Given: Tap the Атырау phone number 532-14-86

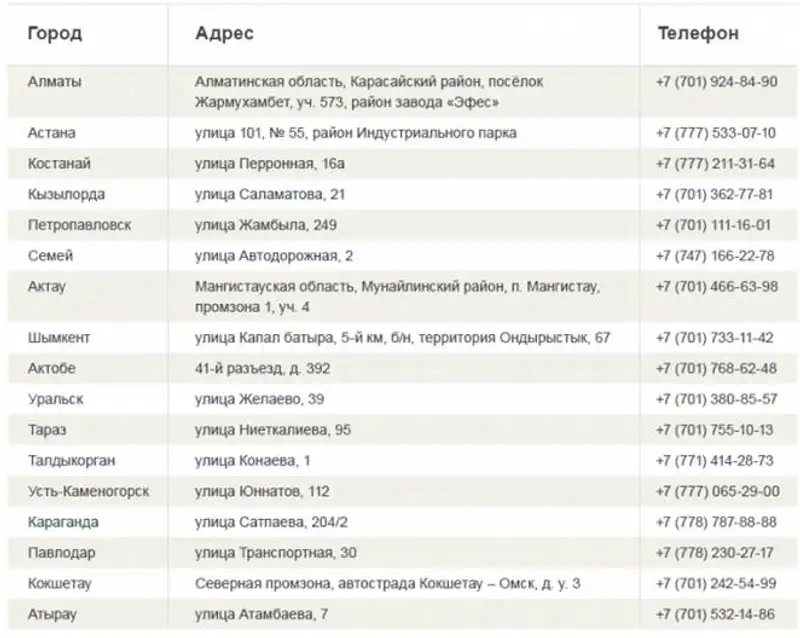Looking at the screenshot, I should (x=716, y=614).
